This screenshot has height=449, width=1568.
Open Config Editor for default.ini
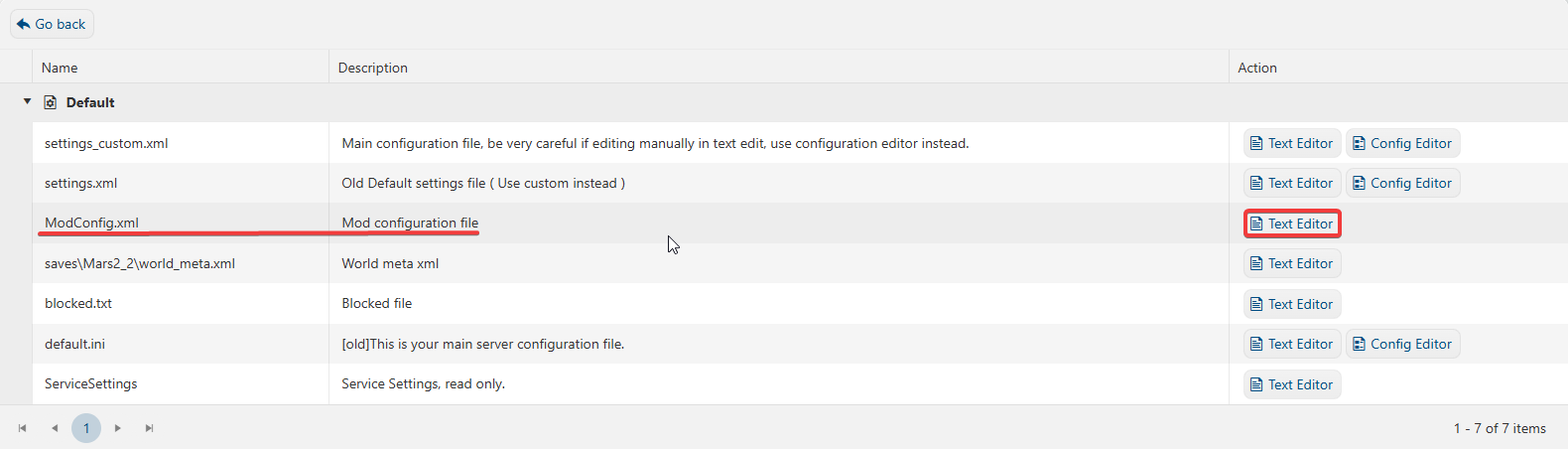[1401, 344]
